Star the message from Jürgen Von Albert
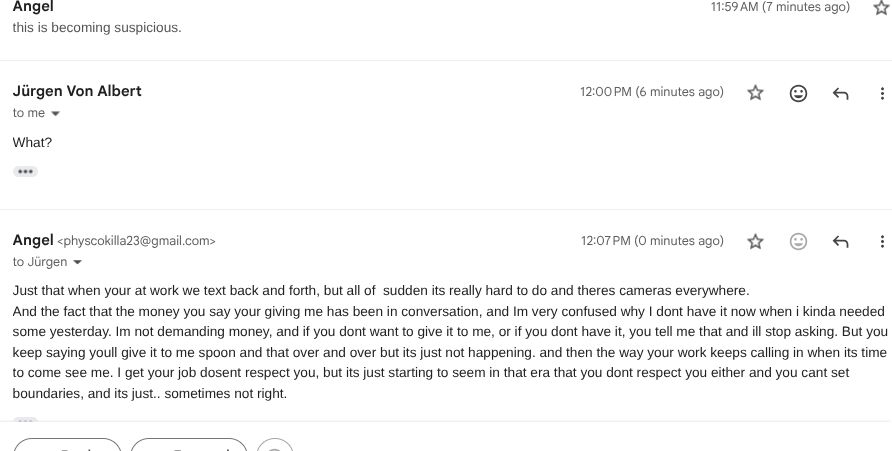Viewport: 892px width, 451px height. pyautogui.click(x=756, y=93)
